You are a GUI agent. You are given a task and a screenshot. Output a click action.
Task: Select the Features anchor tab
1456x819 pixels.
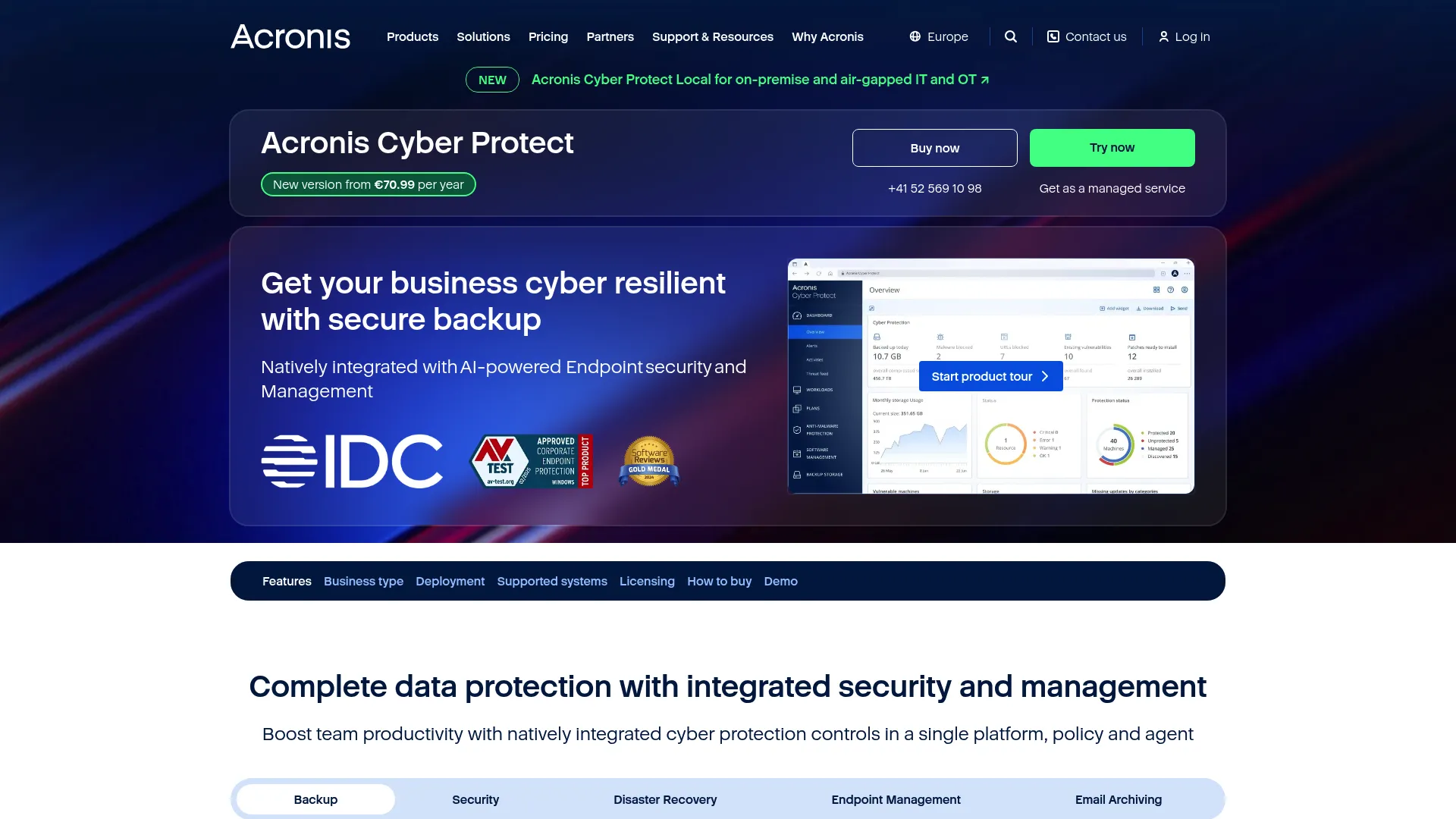tap(287, 581)
